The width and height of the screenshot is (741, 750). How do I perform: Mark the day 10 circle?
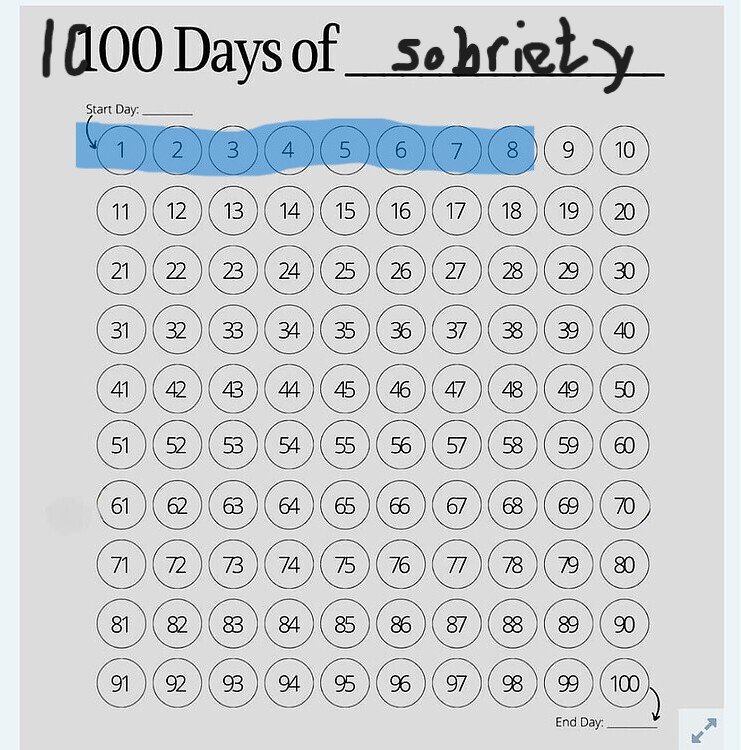tap(624, 151)
